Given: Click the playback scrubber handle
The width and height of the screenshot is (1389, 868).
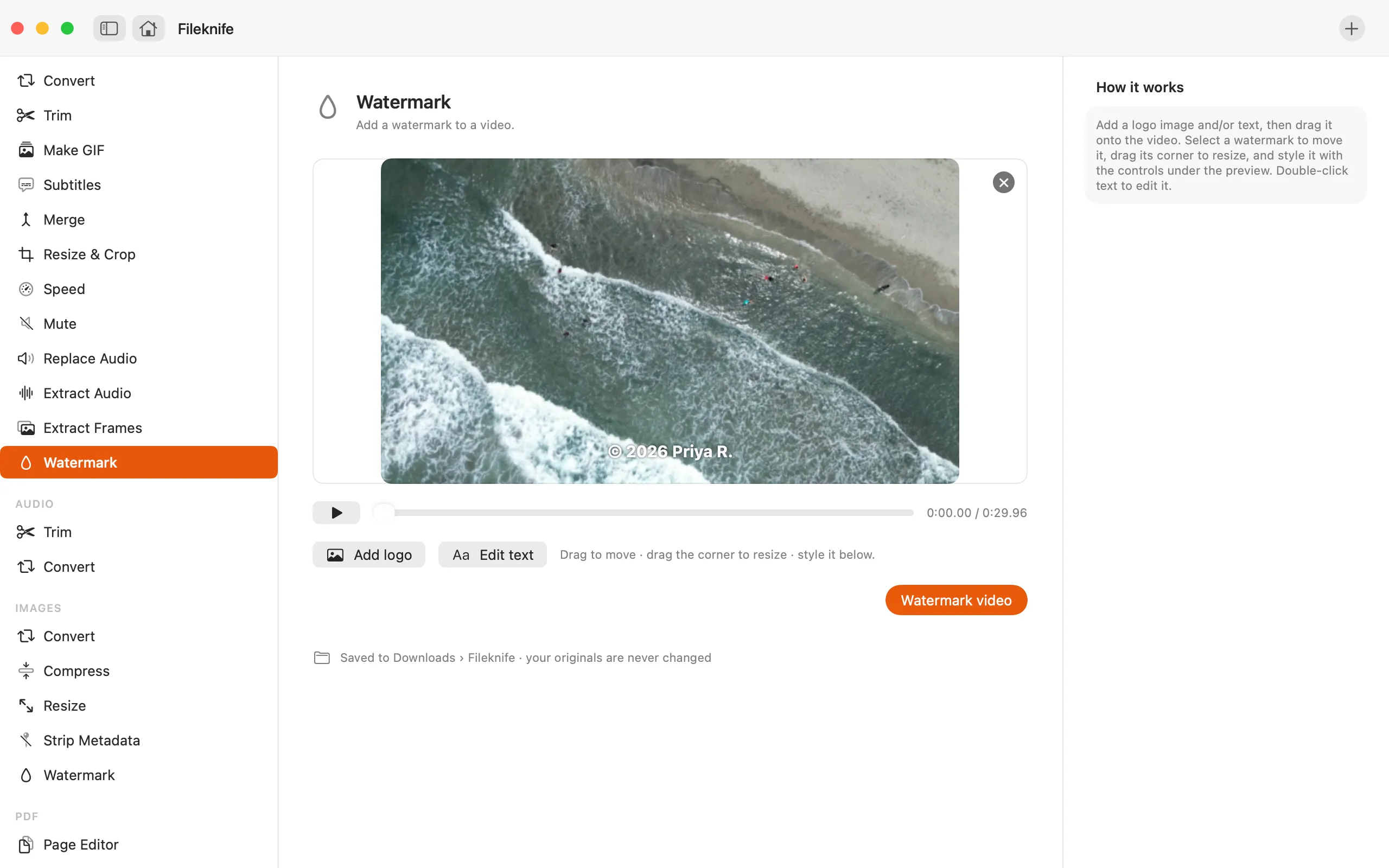Looking at the screenshot, I should point(384,513).
